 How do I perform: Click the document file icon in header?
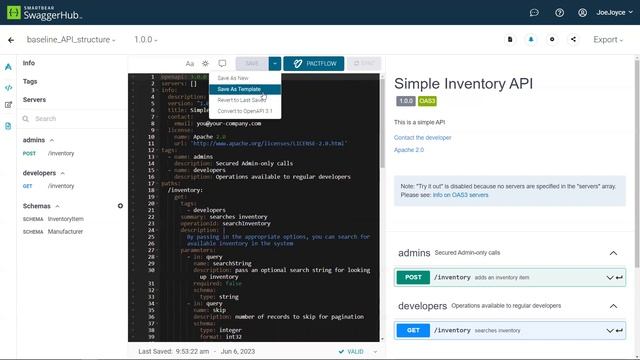point(510,40)
